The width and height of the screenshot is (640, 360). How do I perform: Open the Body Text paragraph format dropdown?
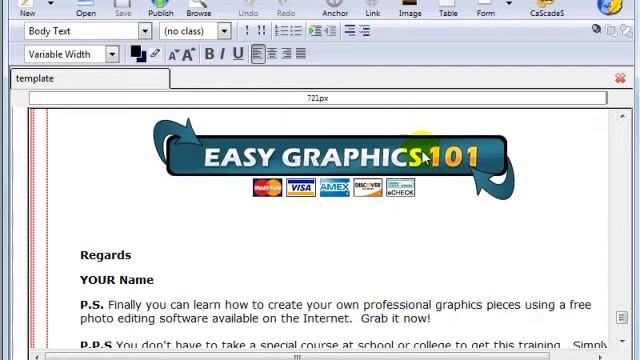pos(144,31)
